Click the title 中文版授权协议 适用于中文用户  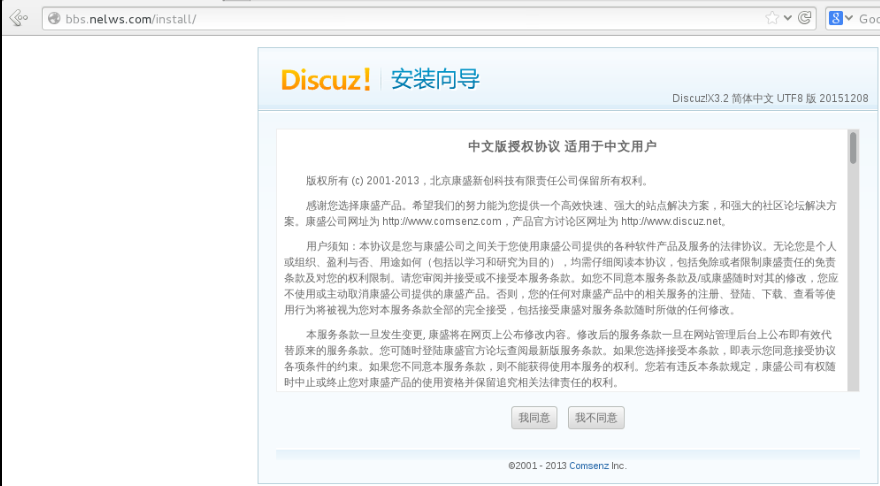pyautogui.click(x=562, y=146)
